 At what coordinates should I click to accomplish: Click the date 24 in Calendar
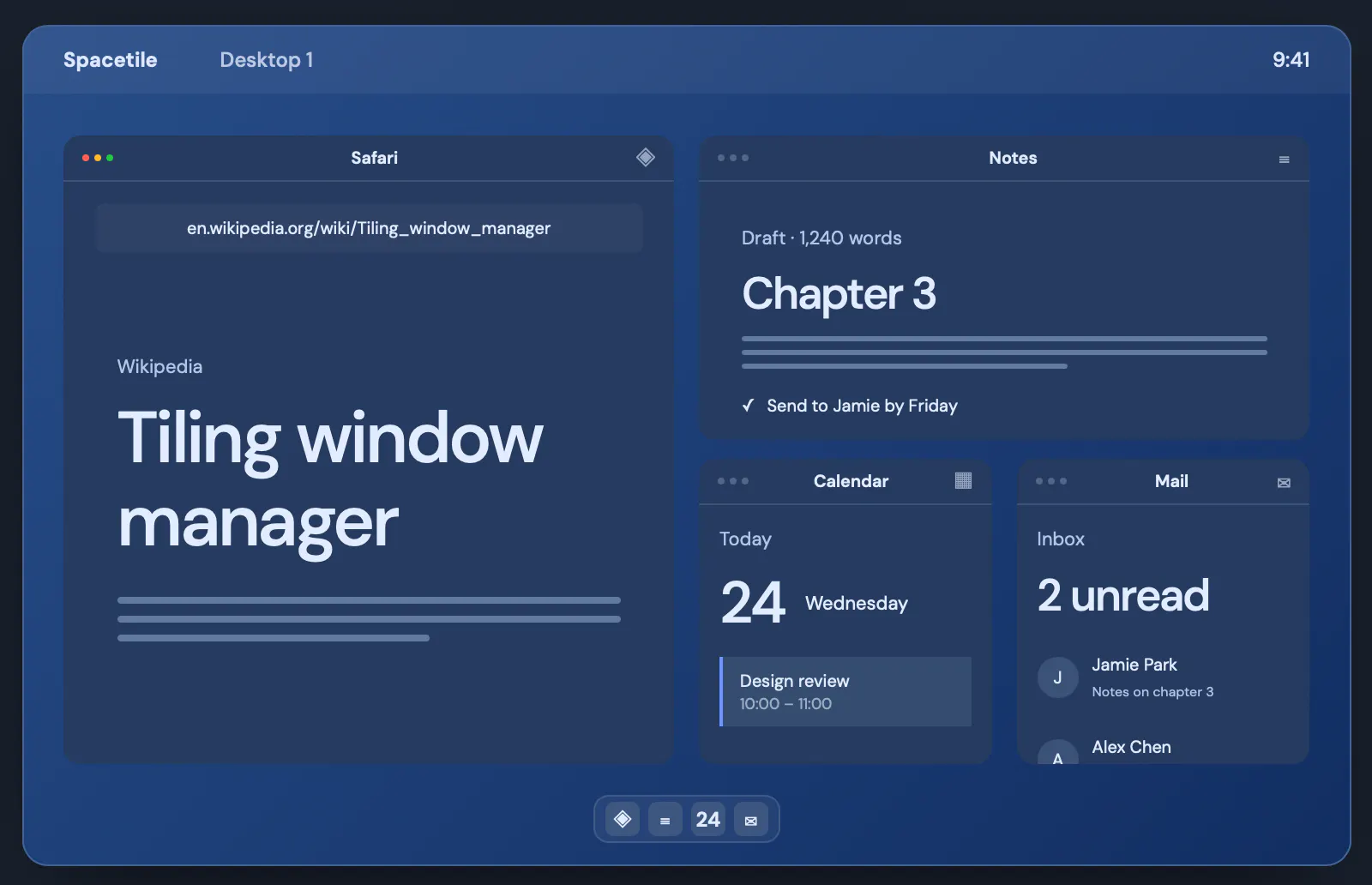point(753,603)
